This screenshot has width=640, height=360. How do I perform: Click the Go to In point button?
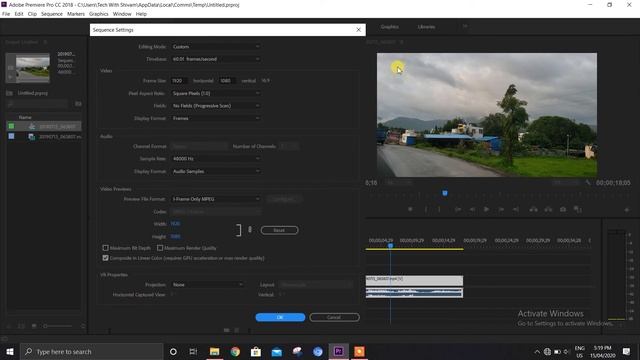point(458,209)
